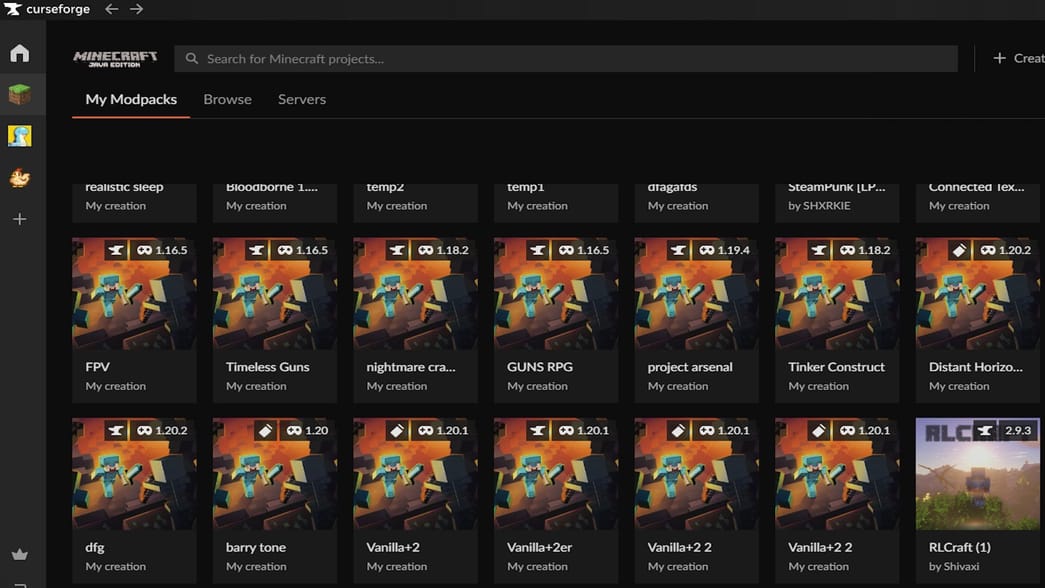Image resolution: width=1045 pixels, height=588 pixels.
Task: Select the My Modpacks tab
Action: click(130, 99)
